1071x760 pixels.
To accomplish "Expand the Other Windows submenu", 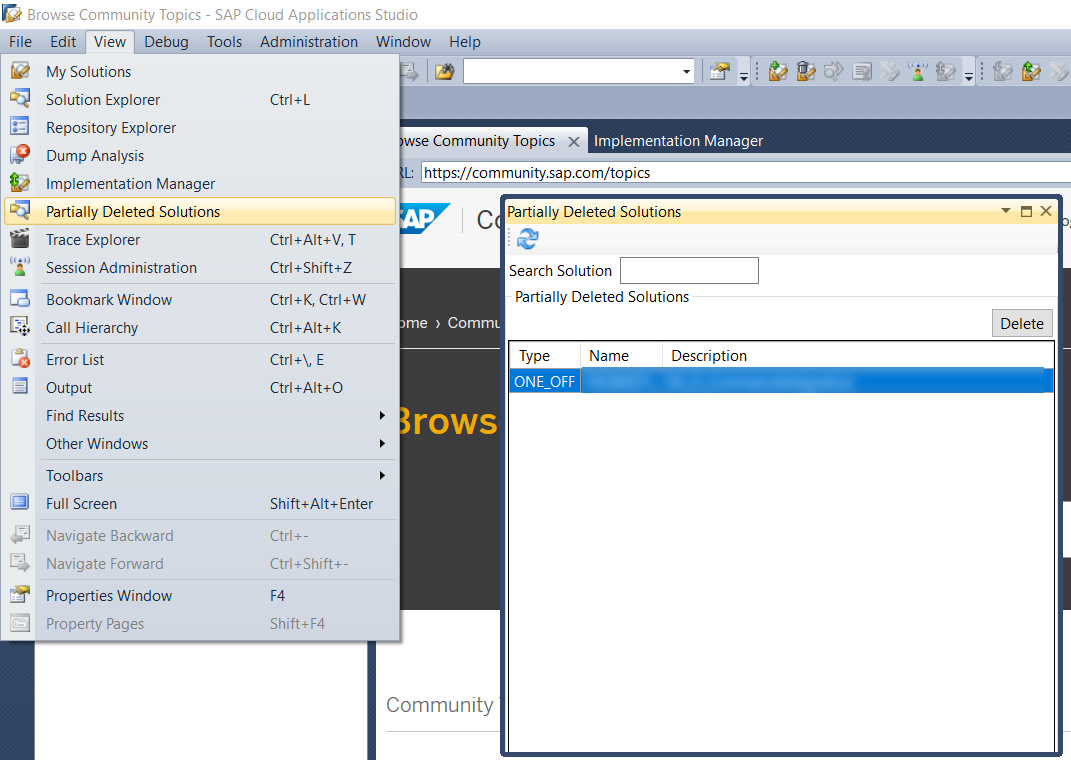I will [x=382, y=443].
